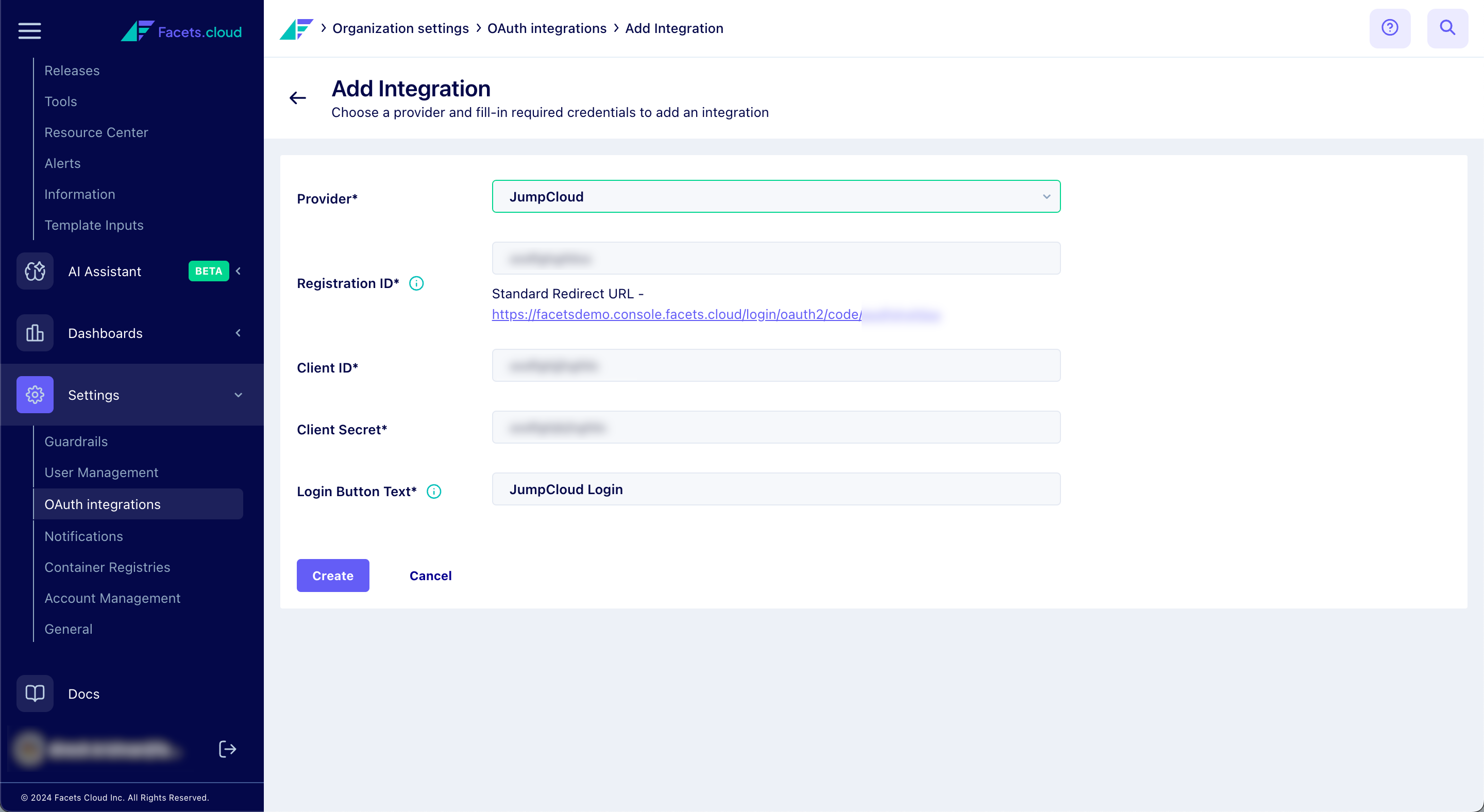Go back using the arrow icon

point(298,98)
